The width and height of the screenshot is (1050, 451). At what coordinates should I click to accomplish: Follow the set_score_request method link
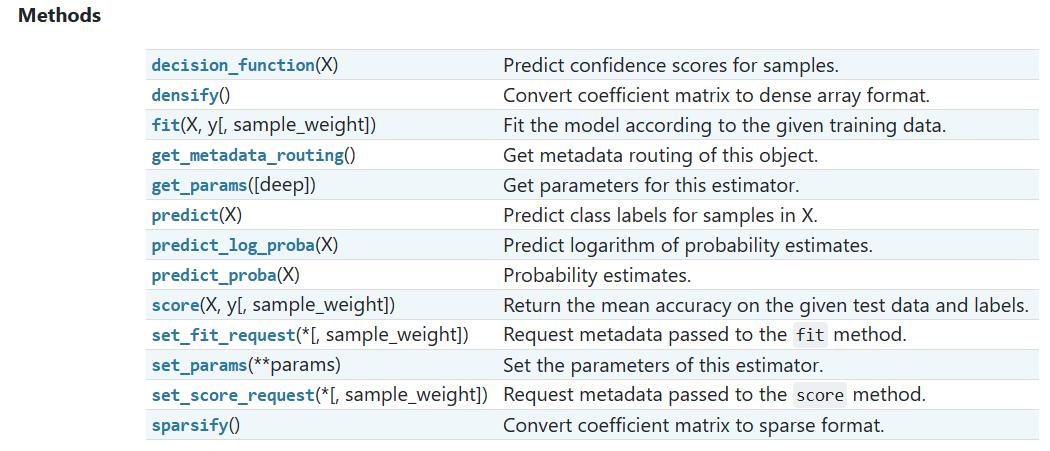233,395
